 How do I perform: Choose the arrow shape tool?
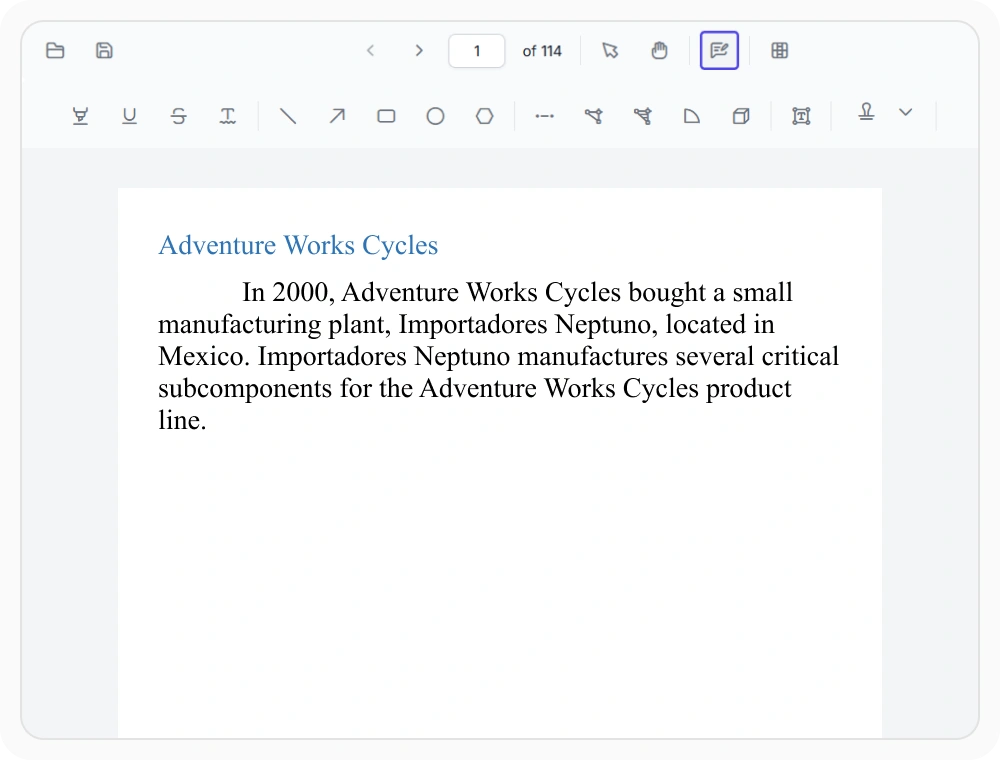[337, 116]
